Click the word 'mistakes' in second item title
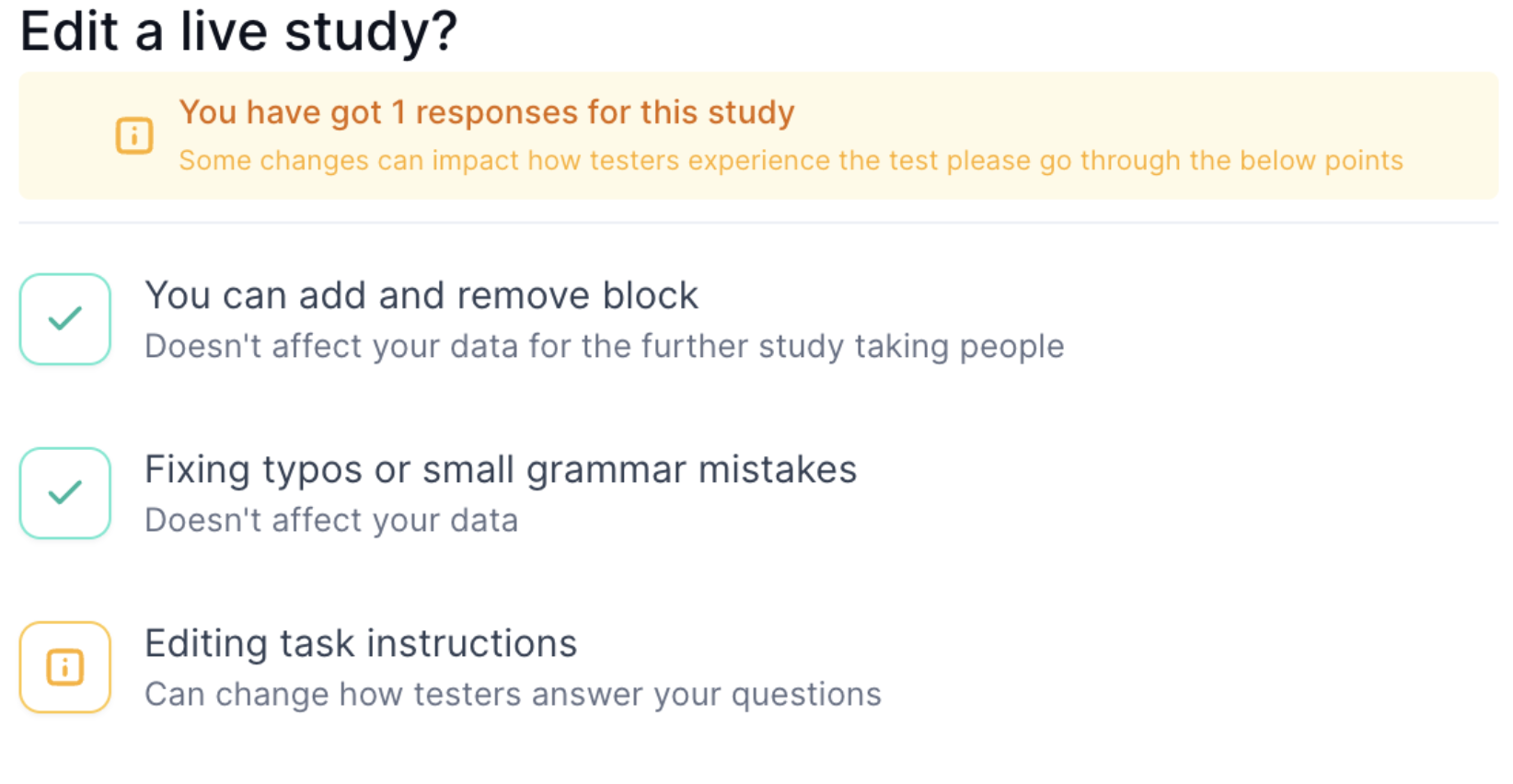The image size is (1513, 784). click(x=778, y=469)
